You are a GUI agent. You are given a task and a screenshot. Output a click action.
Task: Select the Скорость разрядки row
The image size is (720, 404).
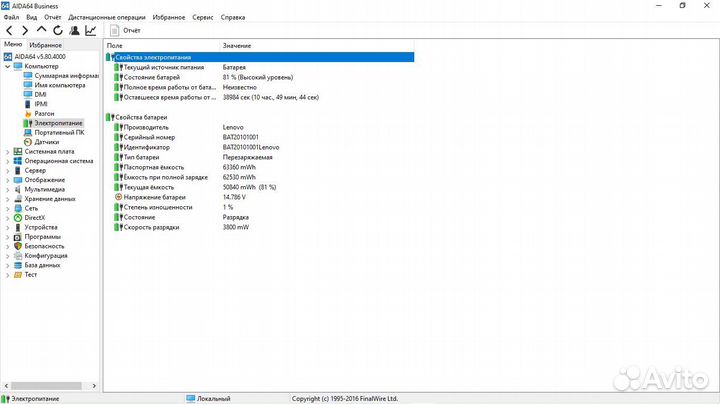click(x=259, y=227)
